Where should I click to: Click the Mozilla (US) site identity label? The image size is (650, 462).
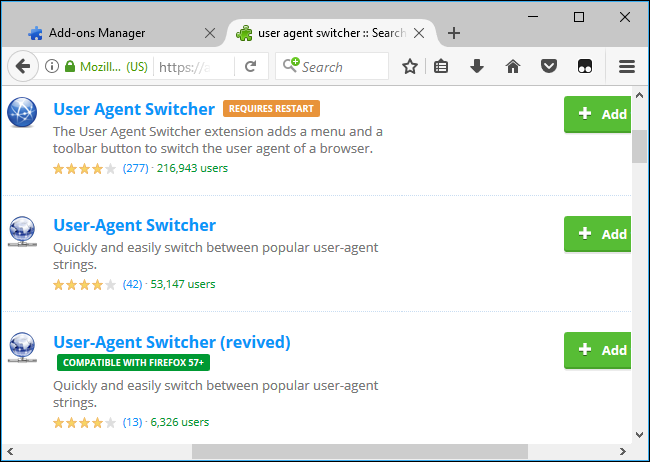(114, 66)
